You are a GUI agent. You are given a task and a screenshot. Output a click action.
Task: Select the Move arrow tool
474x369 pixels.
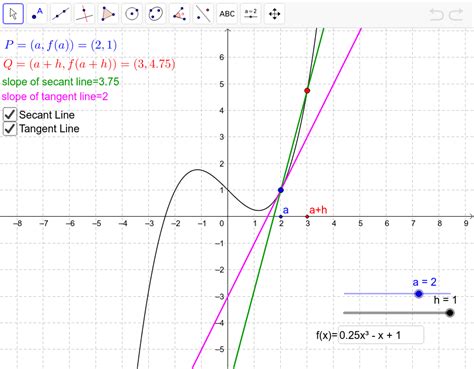coord(13,14)
